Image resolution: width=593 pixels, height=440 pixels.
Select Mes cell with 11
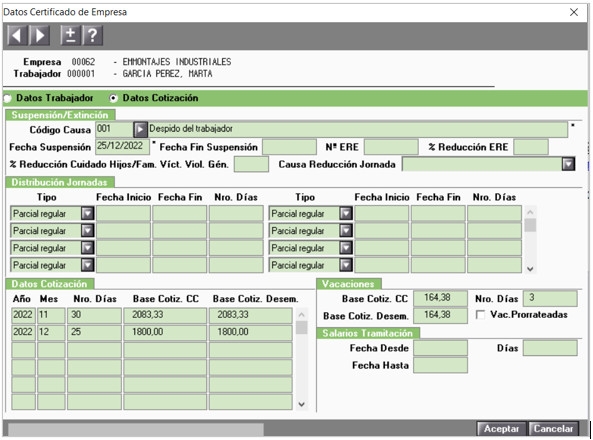pyautogui.click(x=51, y=315)
